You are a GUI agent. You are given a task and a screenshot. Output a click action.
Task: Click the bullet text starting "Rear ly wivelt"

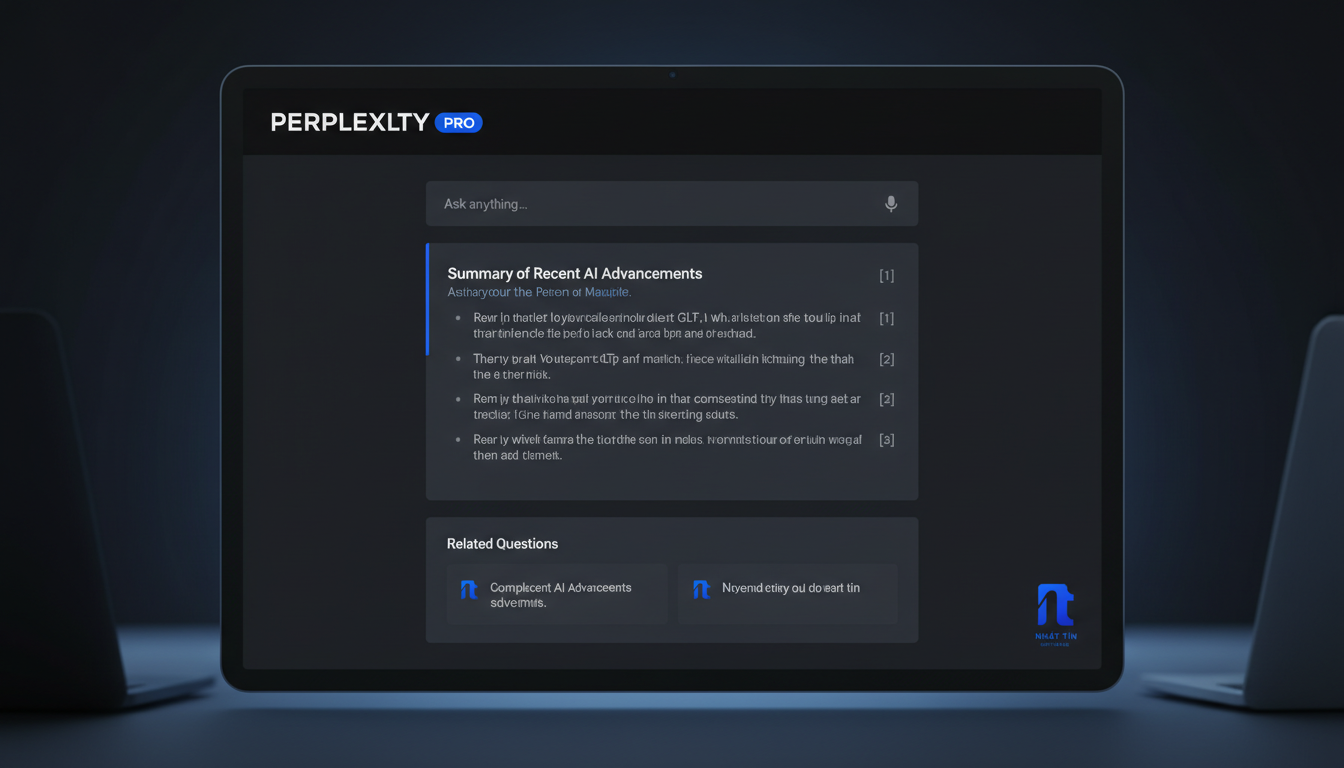tap(667, 447)
